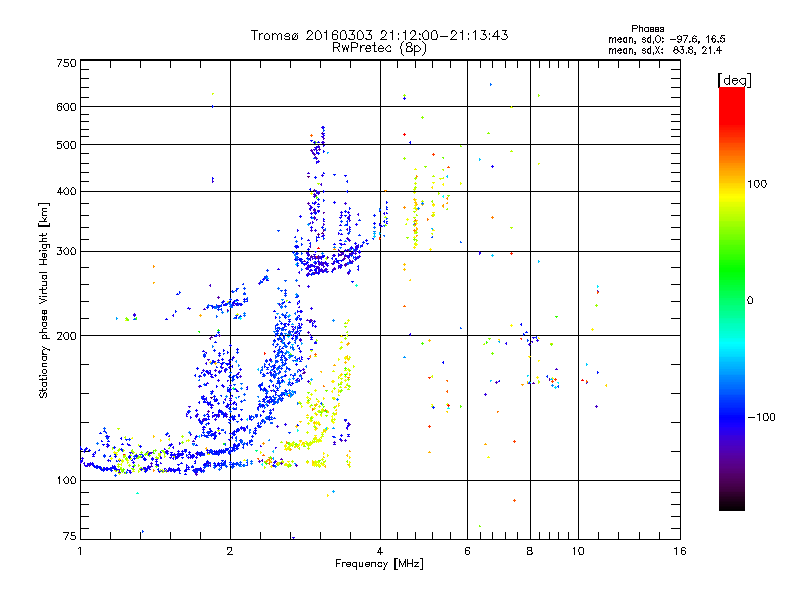Click the x-axis tick label '4'

tap(380, 551)
